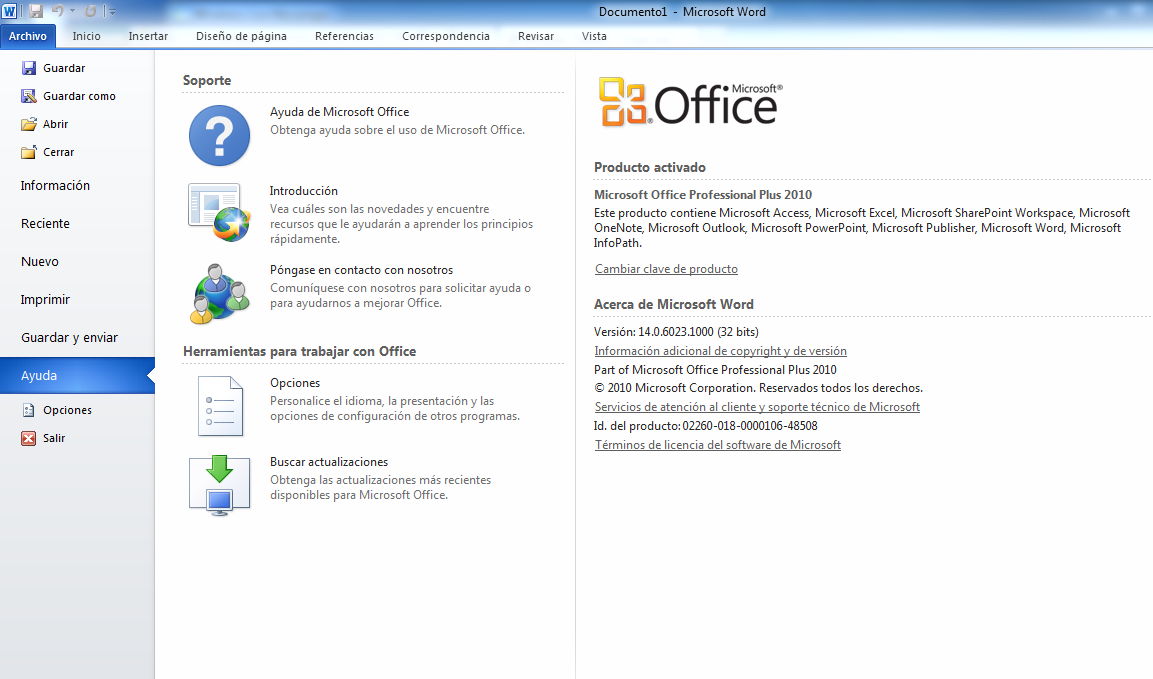
Task: Open the Customize Quick Access Toolbar dropdown
Action: coord(113,11)
